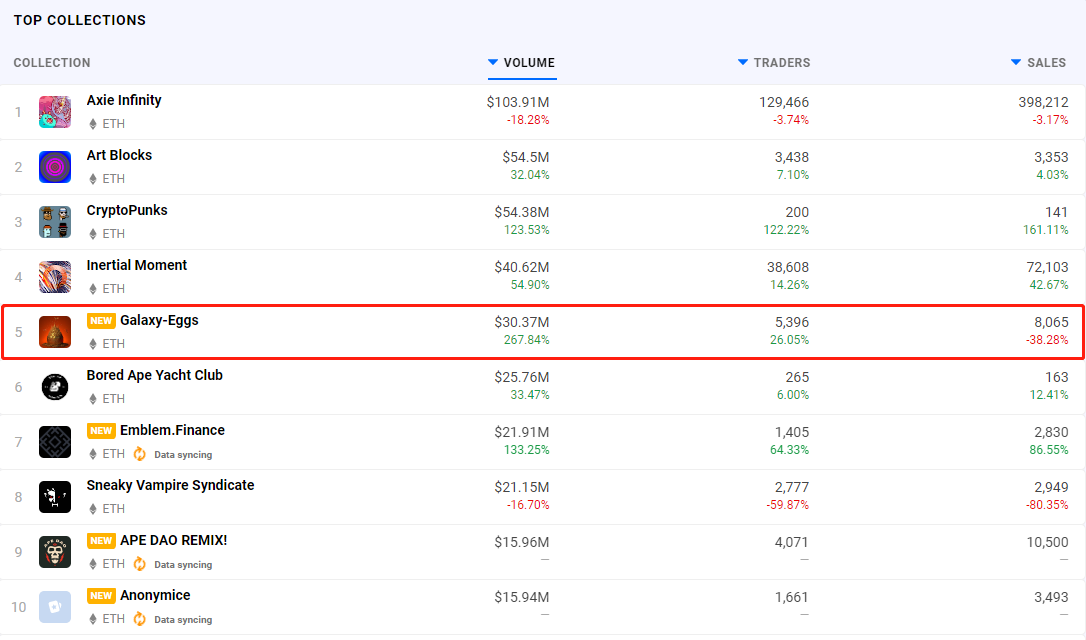Open the Bored Ape Yacht Club link

click(x=154, y=375)
